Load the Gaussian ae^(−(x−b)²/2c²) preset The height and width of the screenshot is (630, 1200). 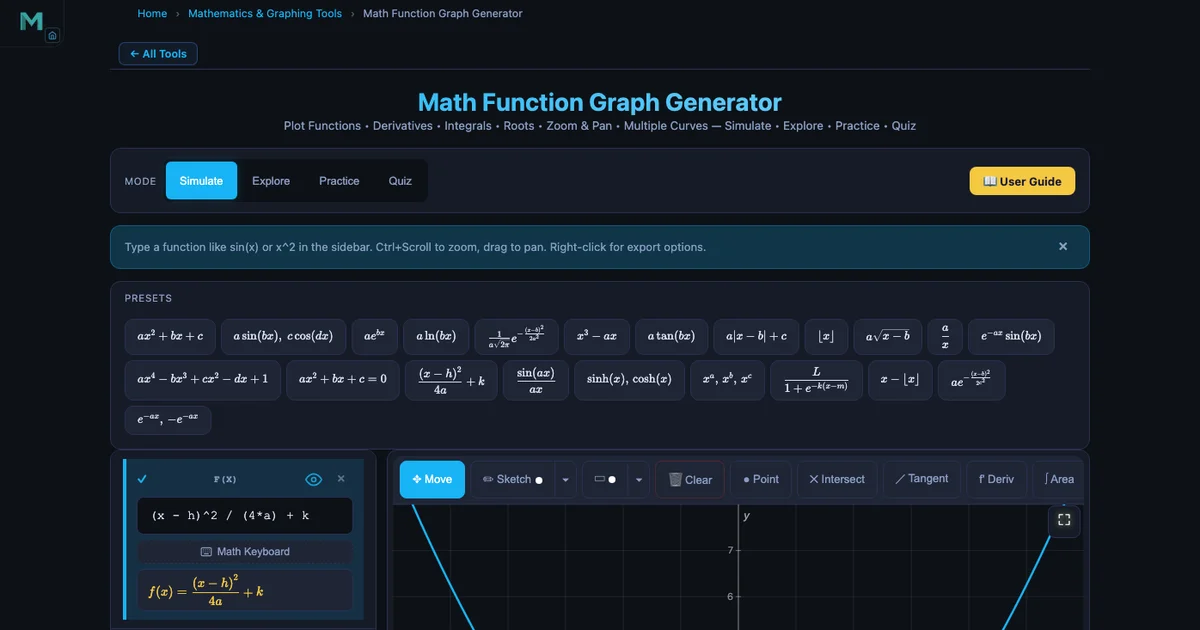tap(971, 379)
